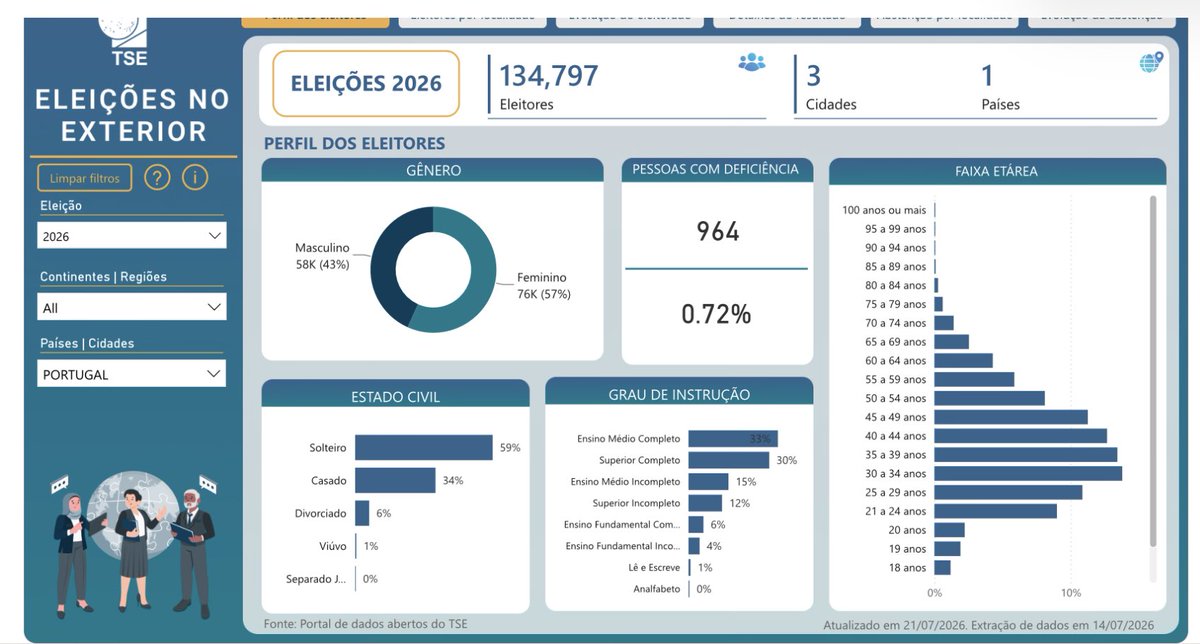Viewport: 1200px width, 644px height.
Task: Click the 18 anos age label
Action: tap(907, 568)
